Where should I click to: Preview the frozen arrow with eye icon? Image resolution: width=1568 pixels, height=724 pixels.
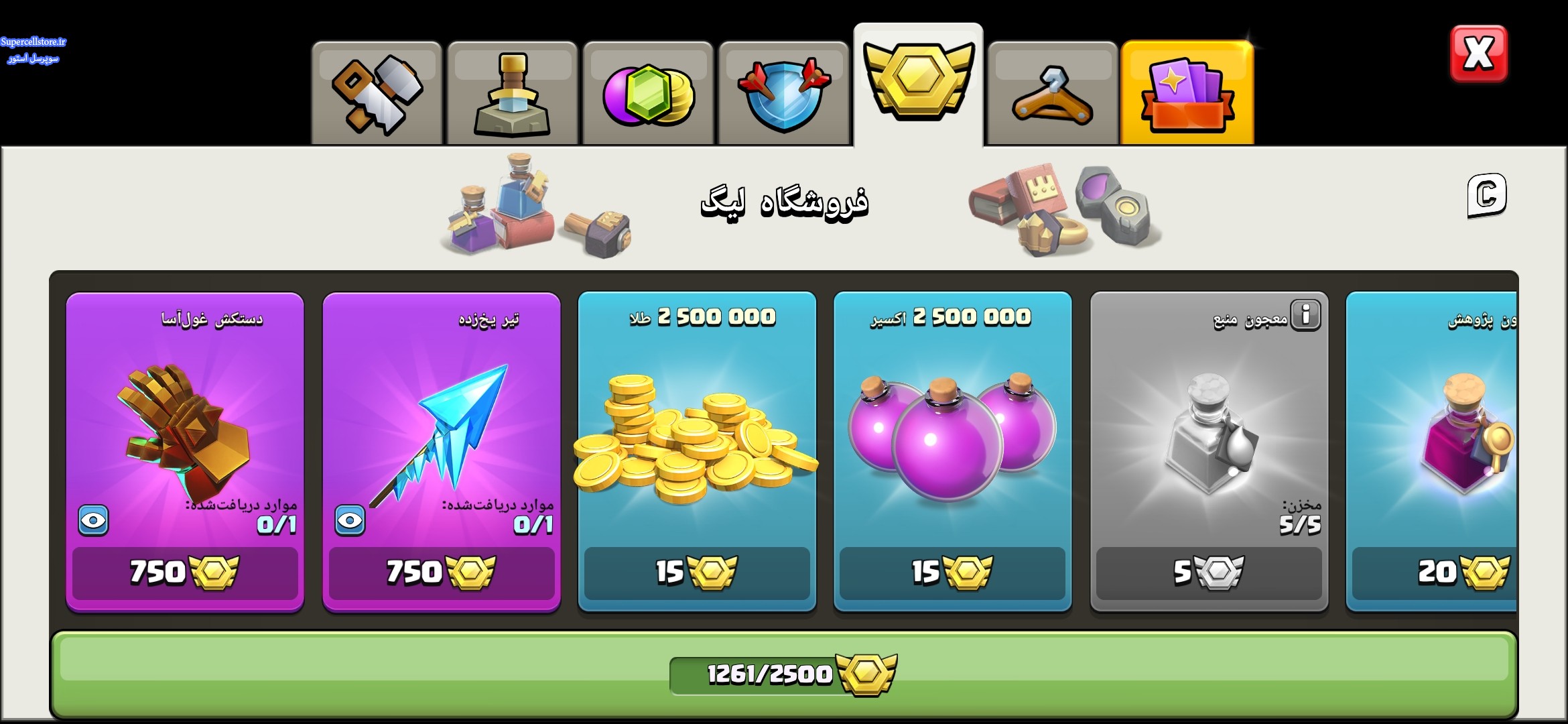point(350,520)
